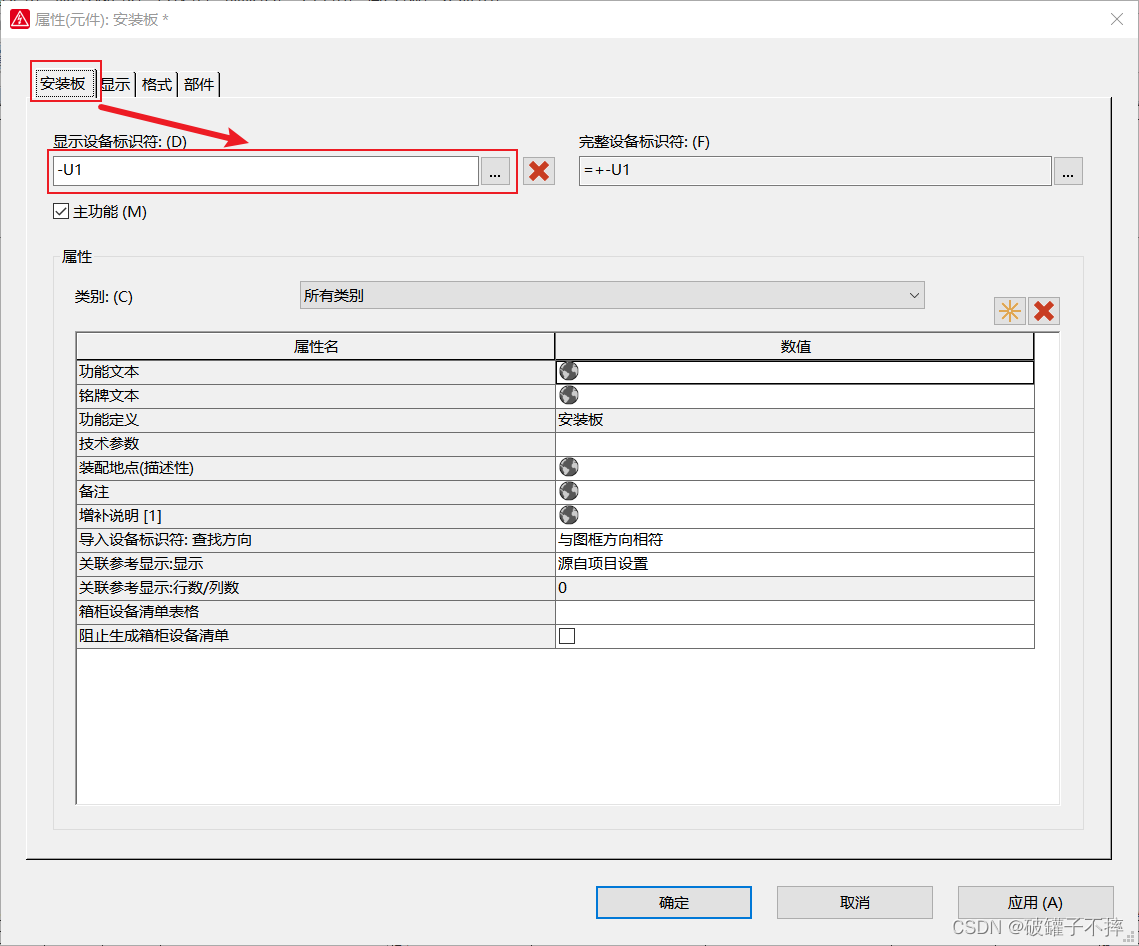Screen dimensions: 1139x946
Task: Click the globe icon in 装配地点(描述性) row
Action: coord(569,468)
